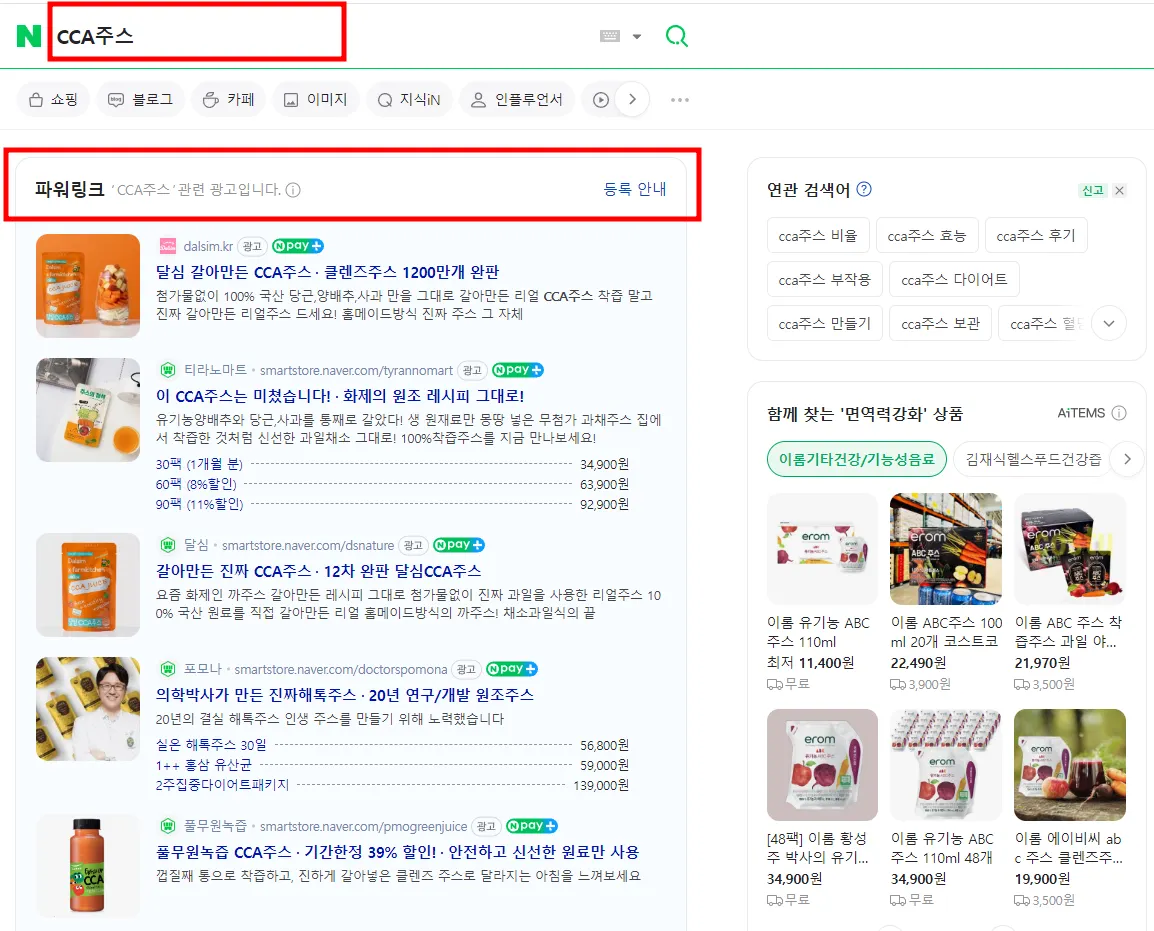Open the 쇼핑 tab
This screenshot has height=931, width=1154.
53,99
